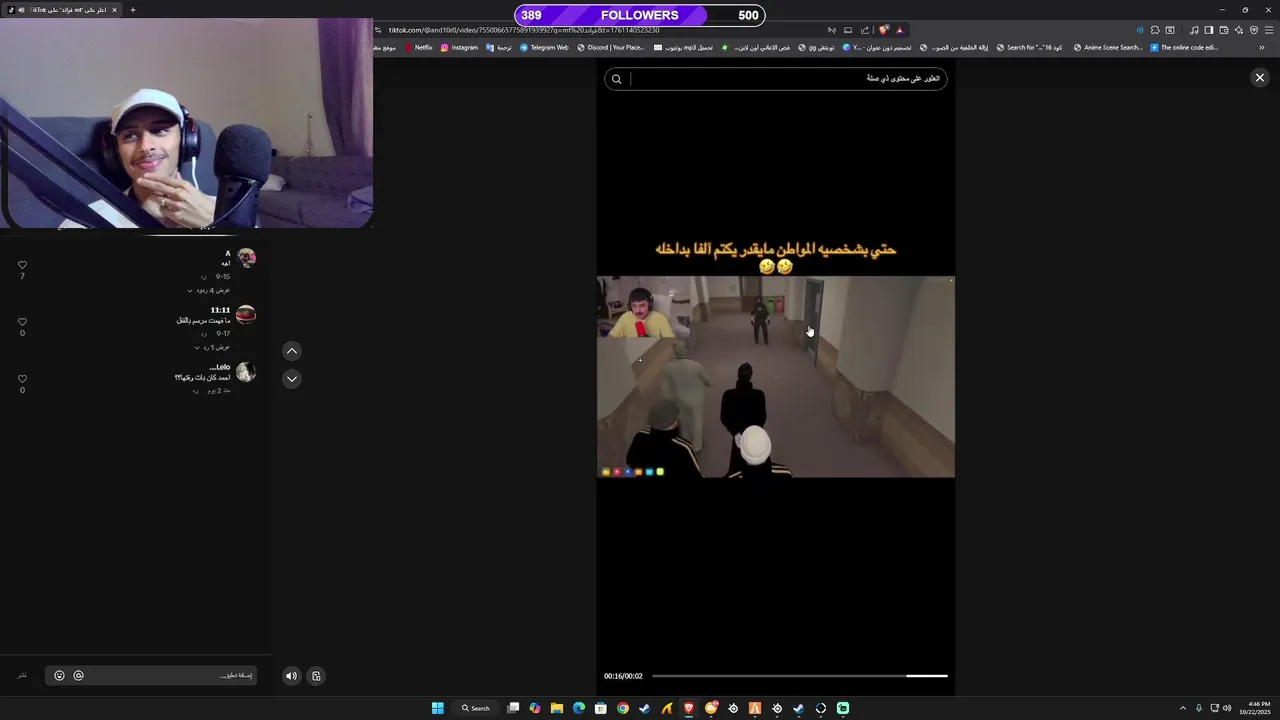Viewport: 1280px width, 720px height.
Task: Open The online code editor bookmark
Action: (1184, 47)
